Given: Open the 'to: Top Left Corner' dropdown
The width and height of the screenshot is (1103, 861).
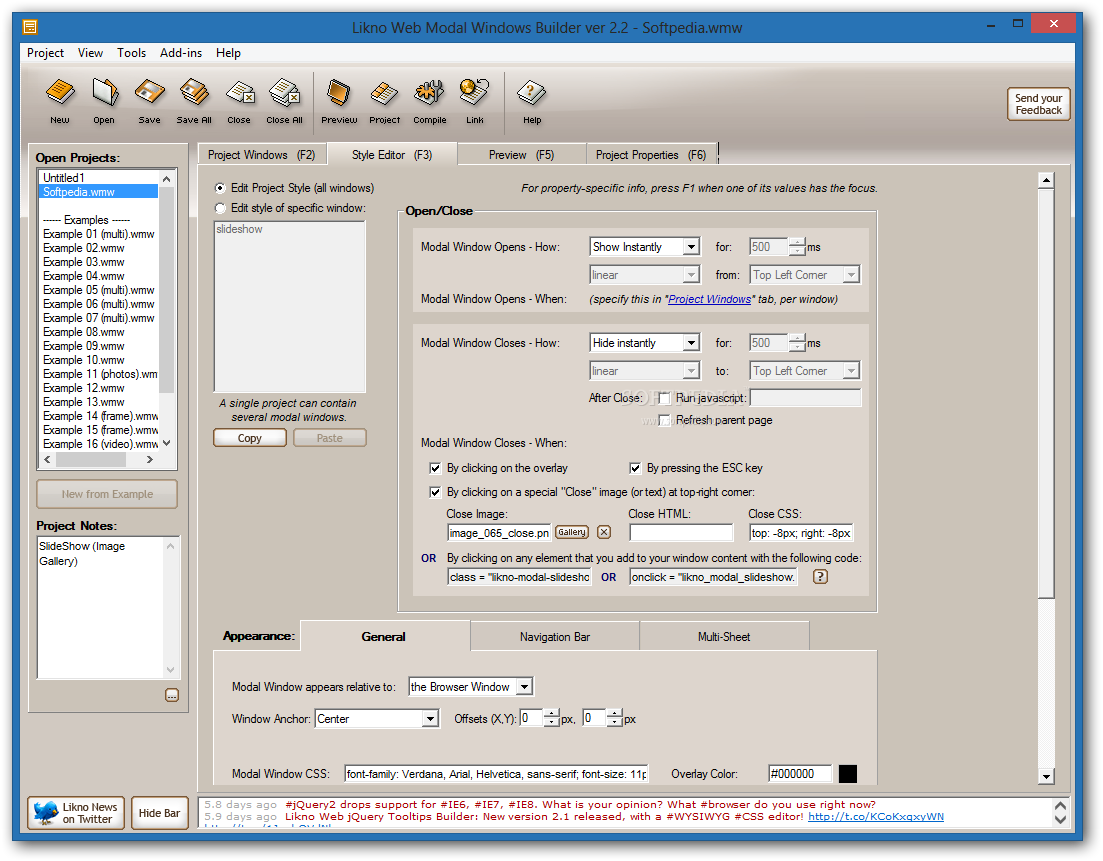Looking at the screenshot, I should pos(851,371).
